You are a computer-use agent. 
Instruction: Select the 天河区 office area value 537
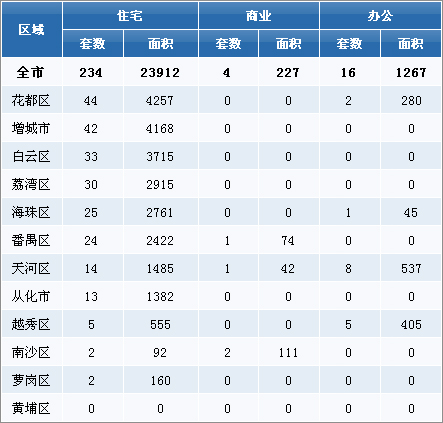411,269
